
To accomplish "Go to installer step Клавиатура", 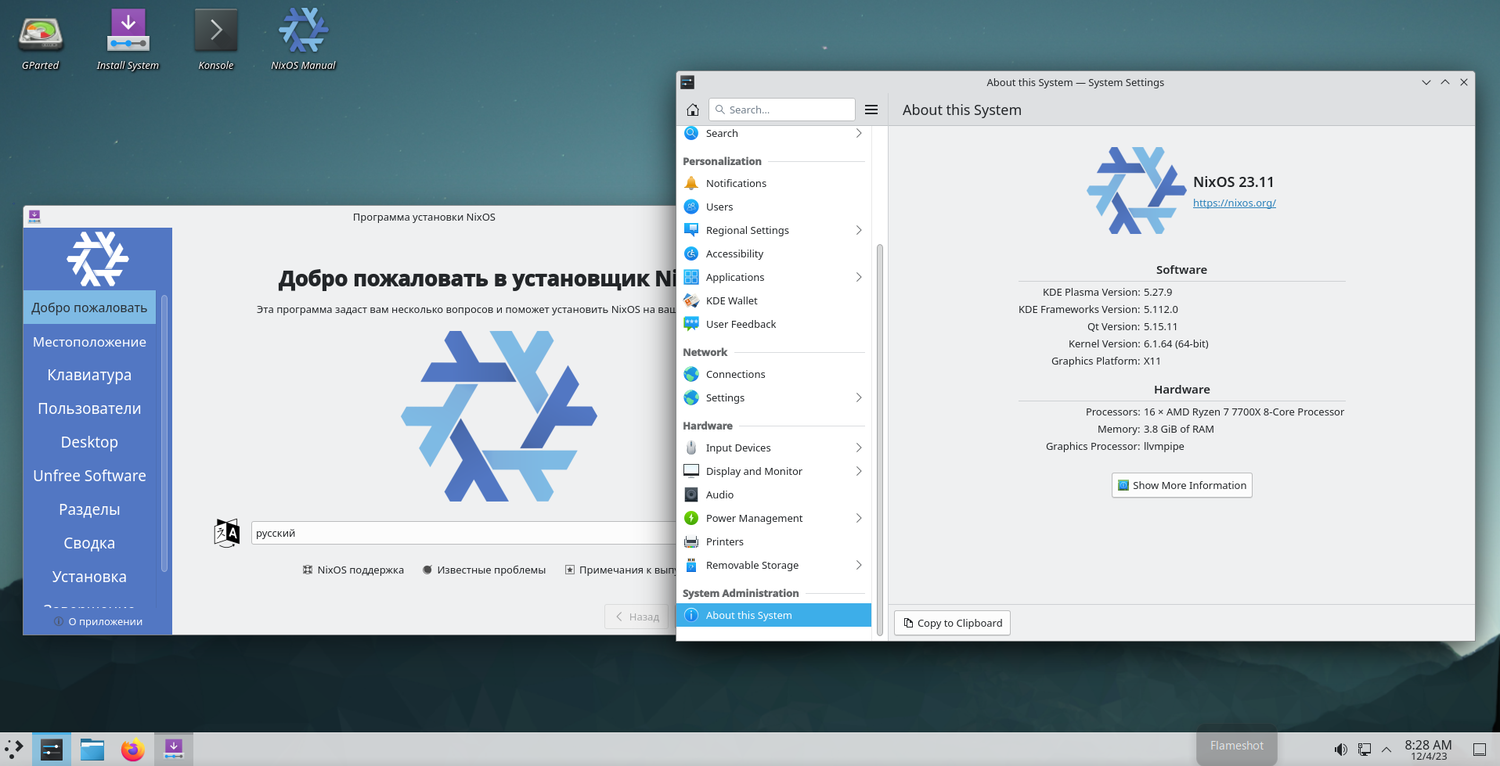I will [x=90, y=375].
